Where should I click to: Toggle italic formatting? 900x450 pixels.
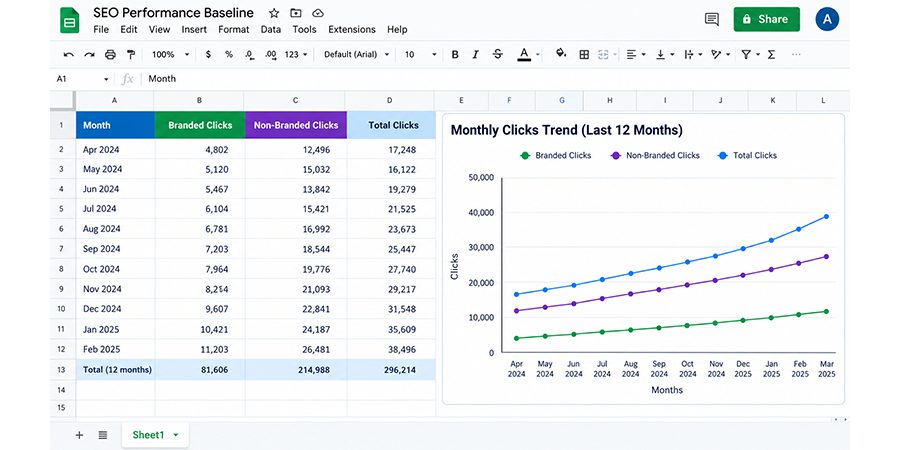click(475, 55)
